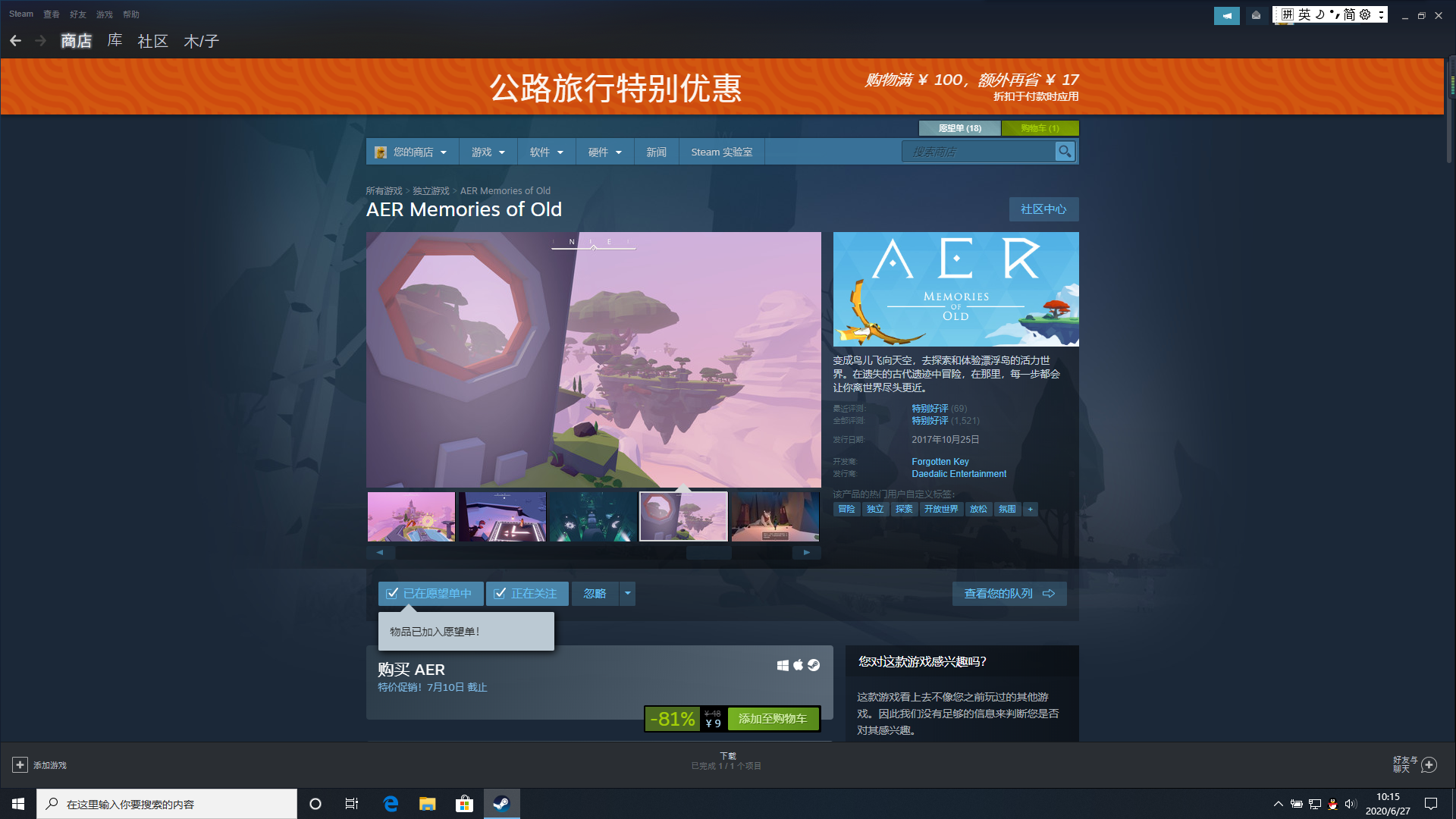
Task: Click the avatar icon beside 您的商店
Action: 381,152
